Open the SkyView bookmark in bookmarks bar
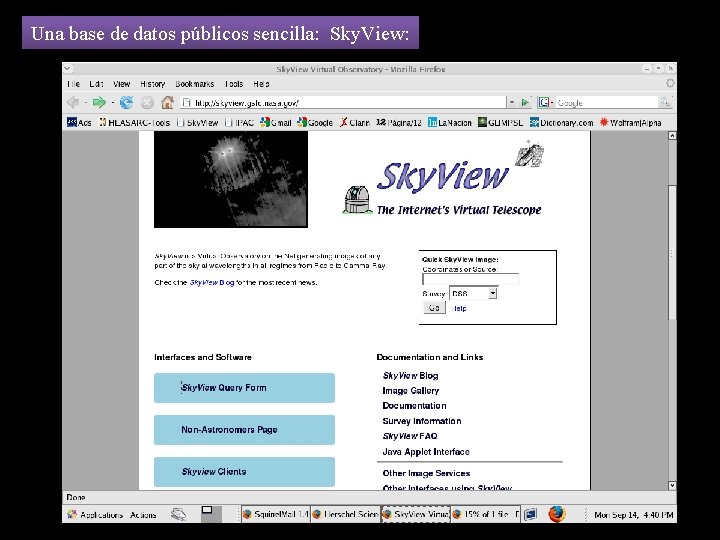 pyautogui.click(x=197, y=123)
